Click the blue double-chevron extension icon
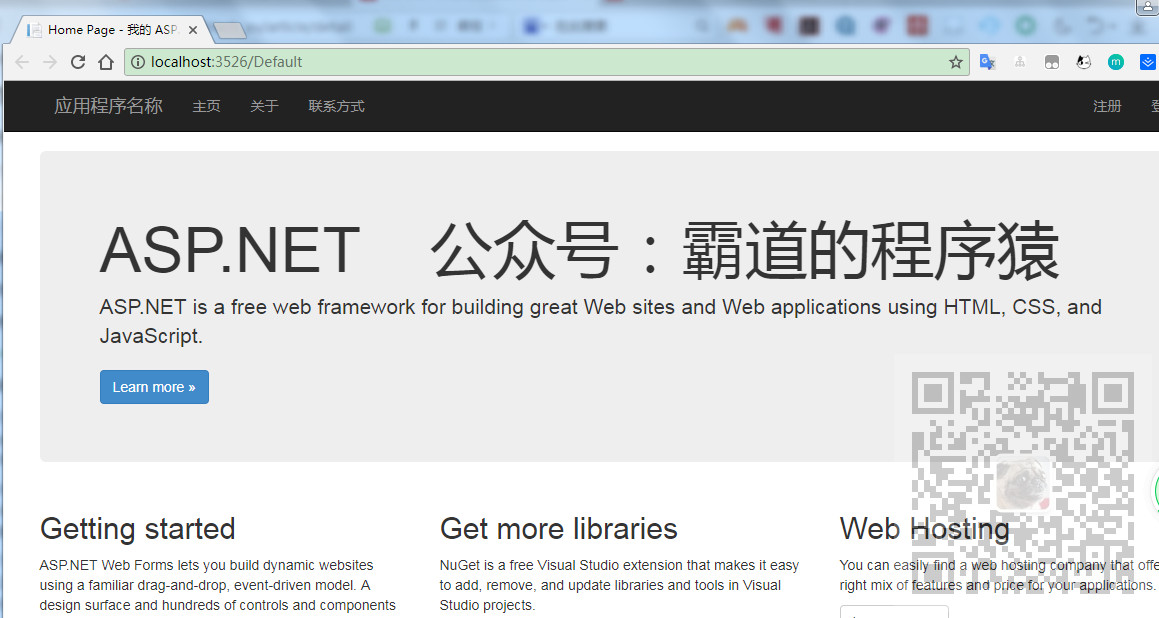The width and height of the screenshot is (1159, 618). tap(1147, 61)
